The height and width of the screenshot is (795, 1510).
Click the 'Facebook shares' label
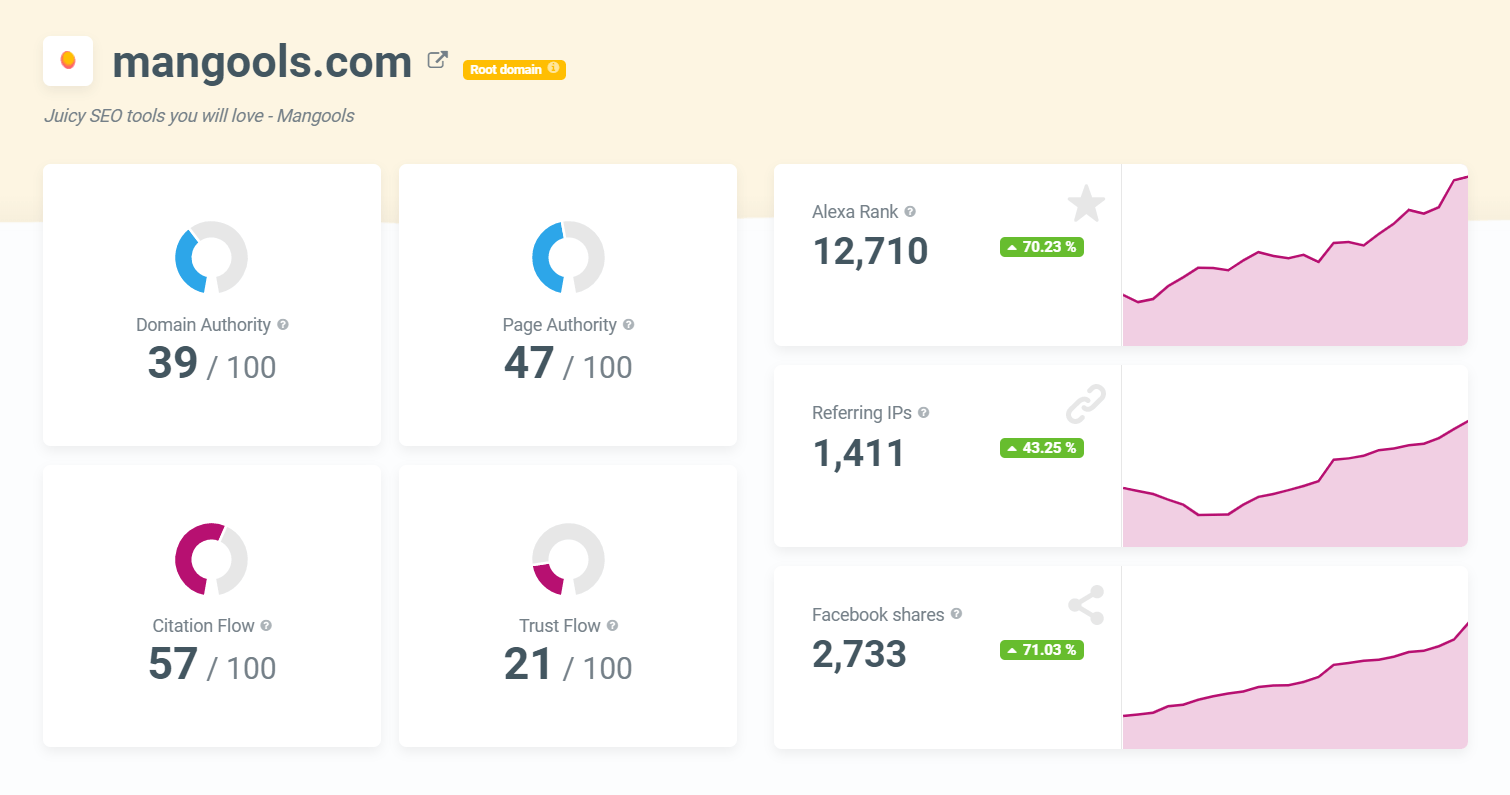click(x=878, y=615)
